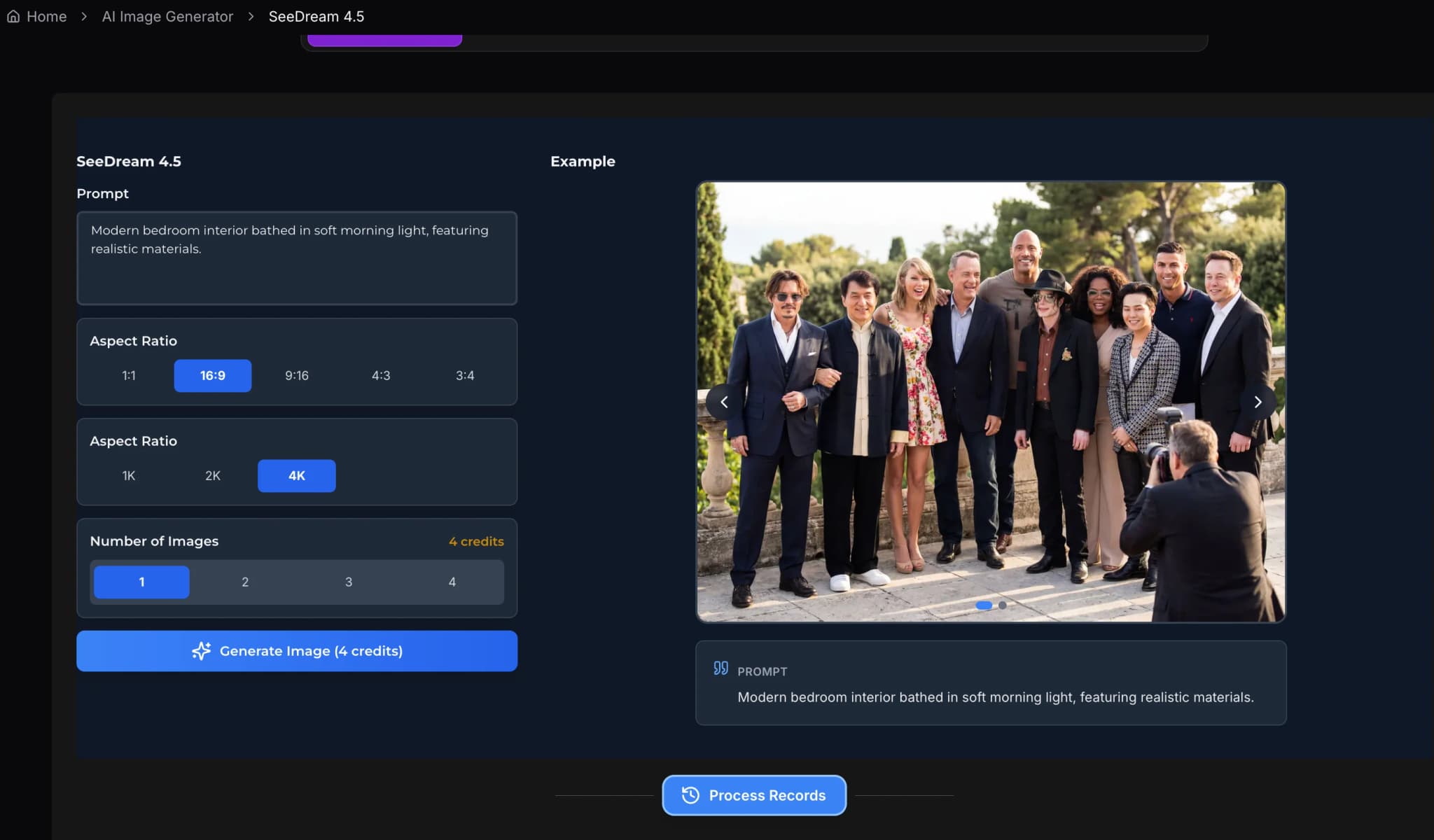Set number of images to 3
1434x840 pixels.
[349, 582]
